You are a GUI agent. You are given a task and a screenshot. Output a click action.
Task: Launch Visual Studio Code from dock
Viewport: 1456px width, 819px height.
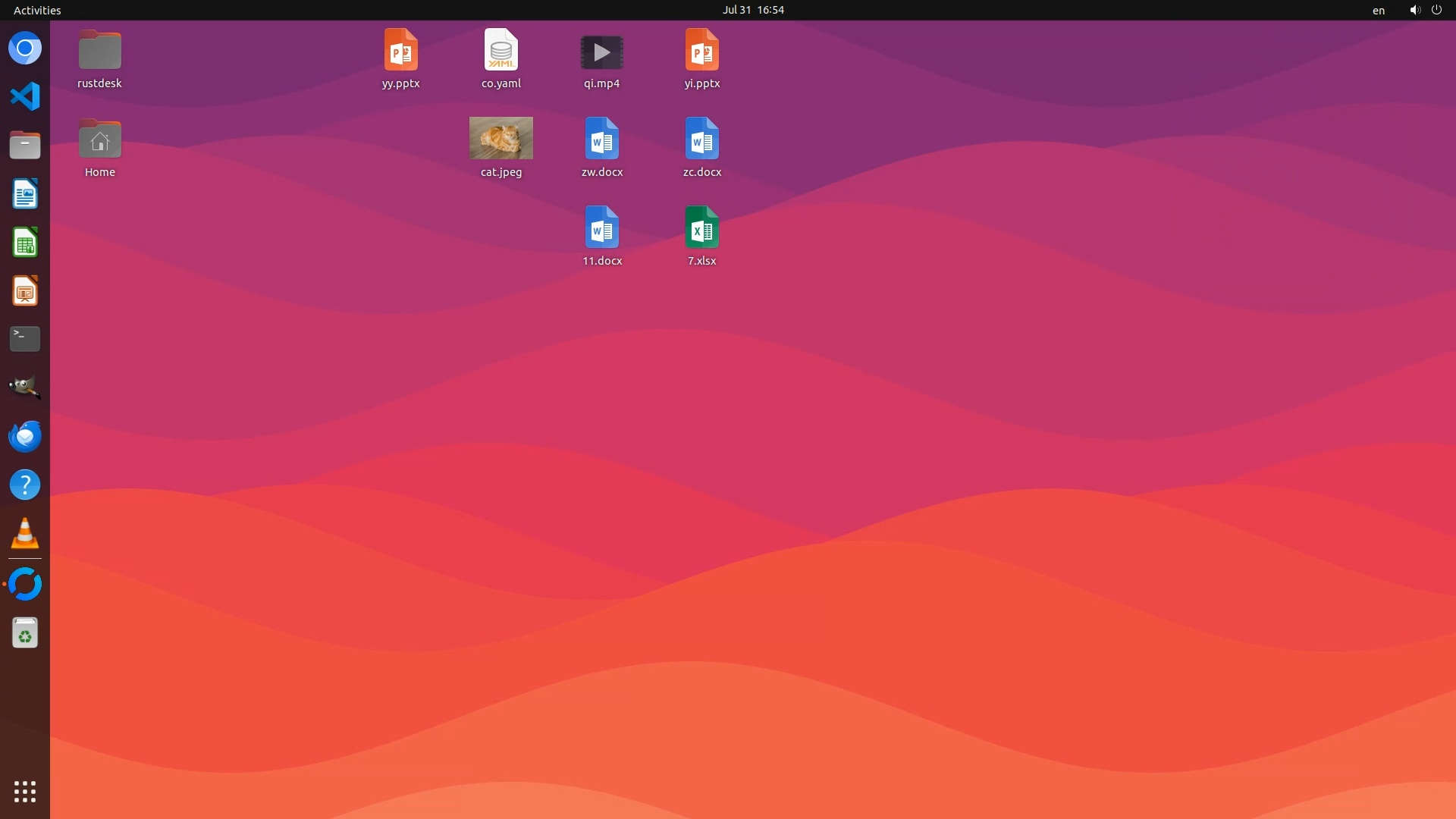25,96
